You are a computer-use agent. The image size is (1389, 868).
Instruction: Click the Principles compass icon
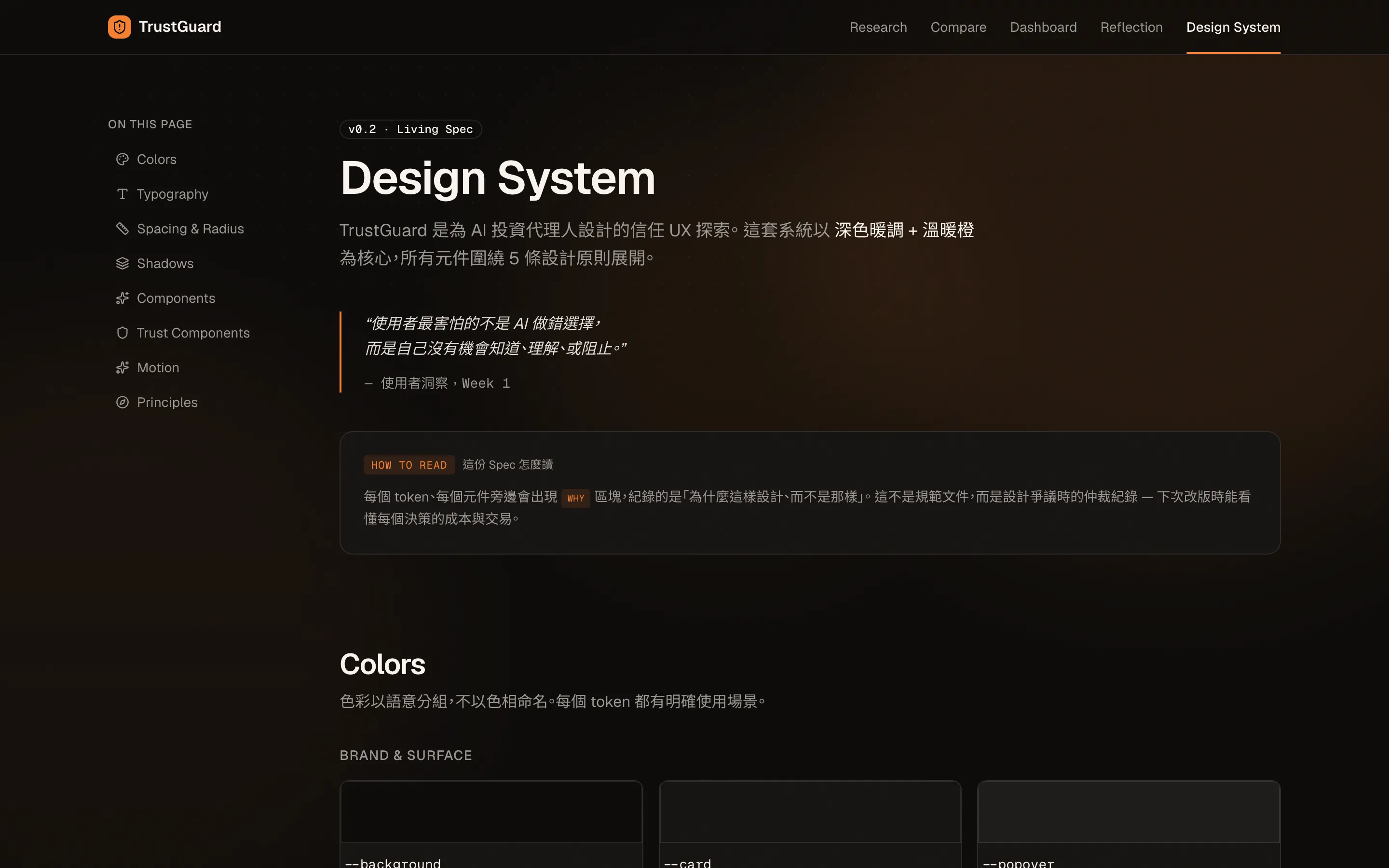click(x=122, y=403)
